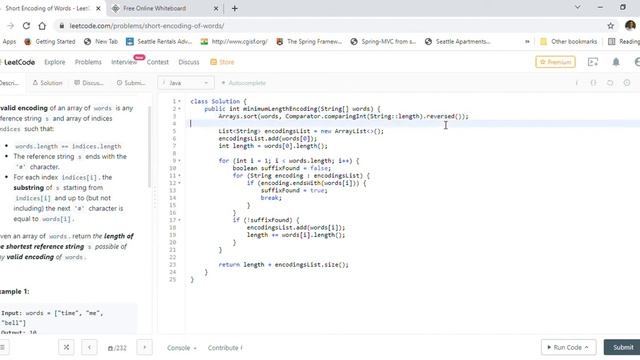Click the Arrays.sort code line
Image resolution: width=640 pixels, height=360 pixels.
pos(343,116)
